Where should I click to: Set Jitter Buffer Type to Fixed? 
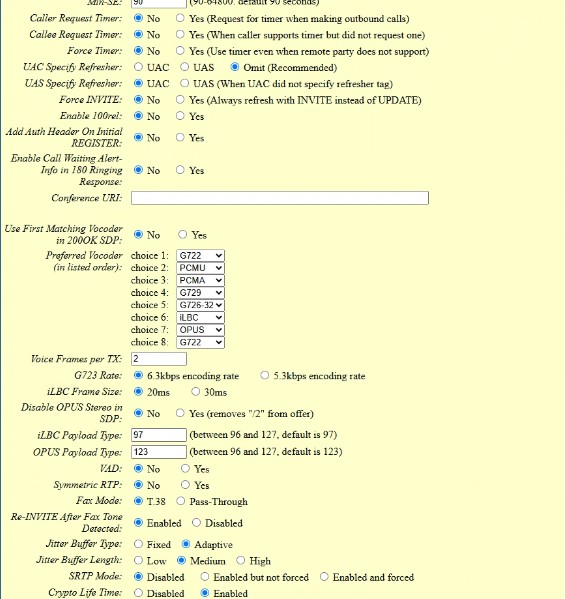click(138, 544)
